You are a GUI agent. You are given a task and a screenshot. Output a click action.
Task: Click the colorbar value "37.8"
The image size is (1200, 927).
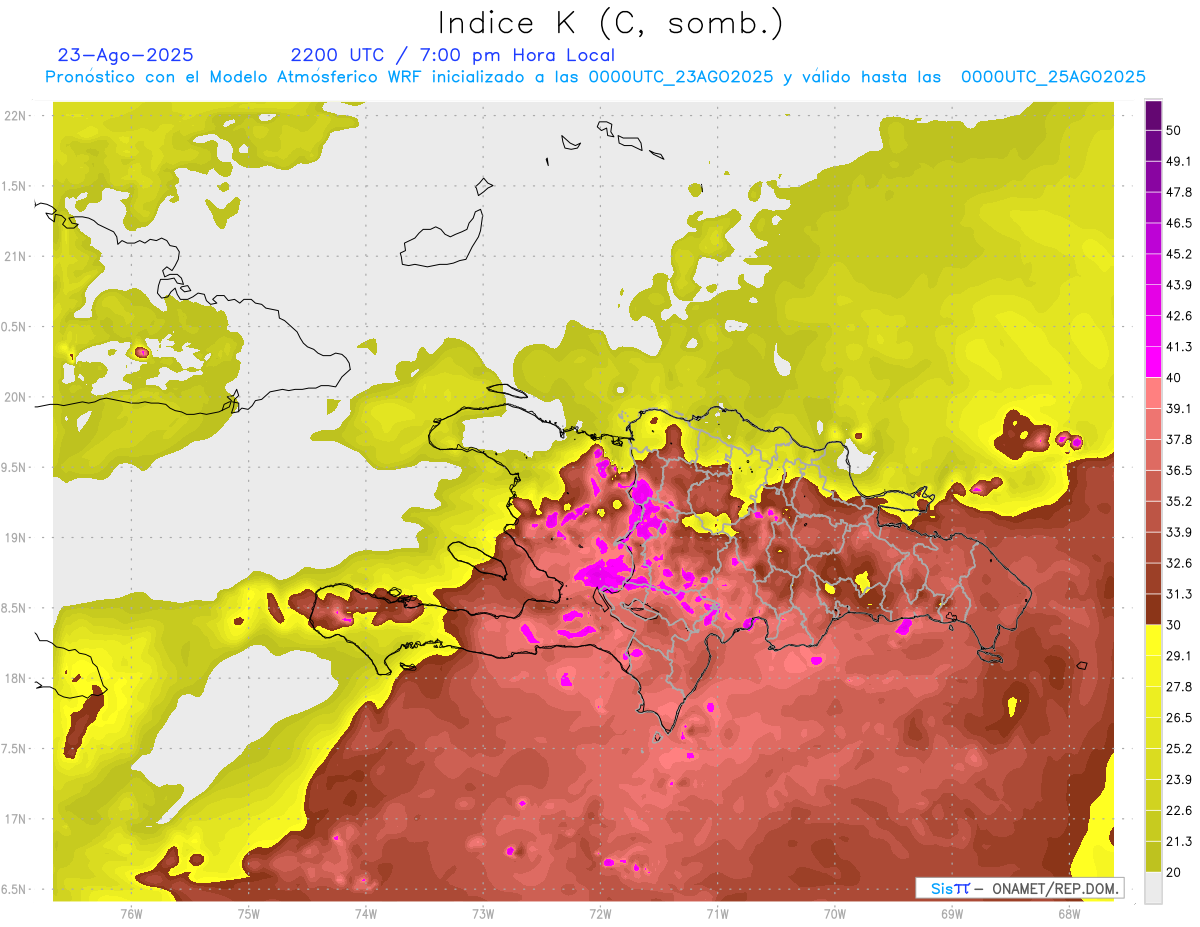[x=1179, y=439]
